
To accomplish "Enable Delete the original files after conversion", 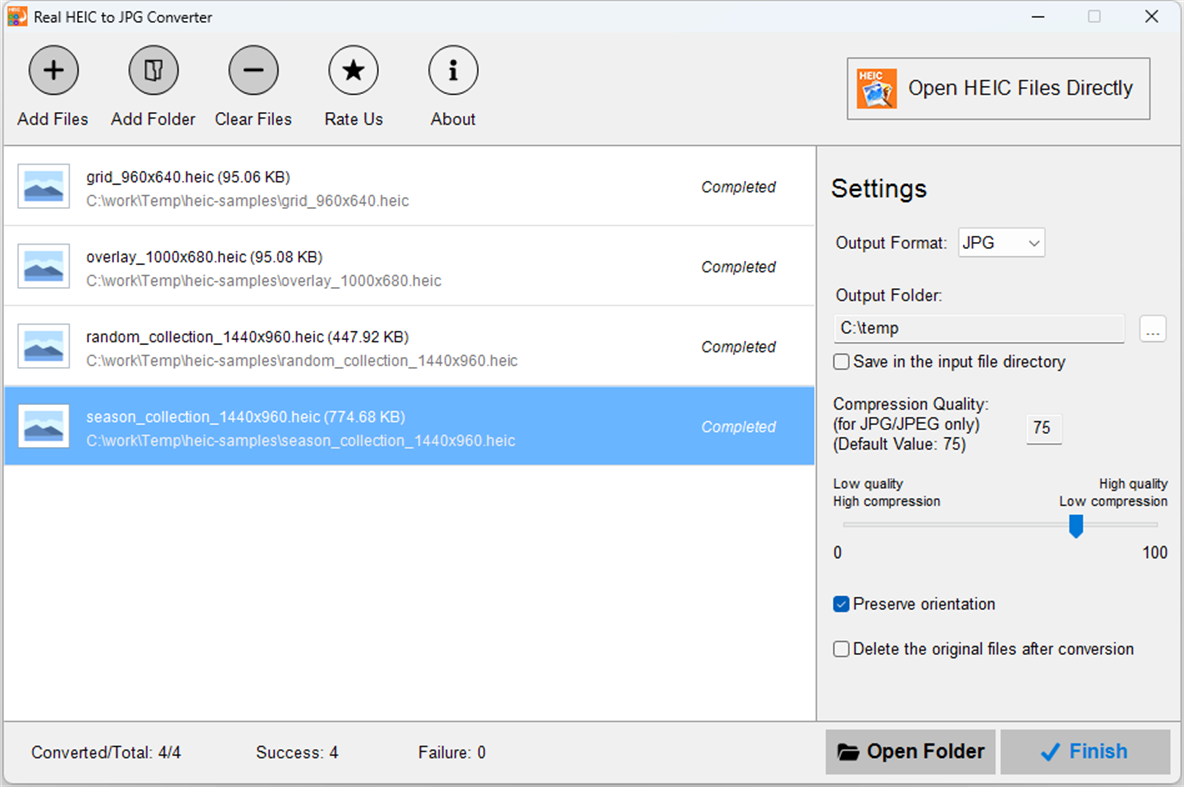I will [x=841, y=649].
